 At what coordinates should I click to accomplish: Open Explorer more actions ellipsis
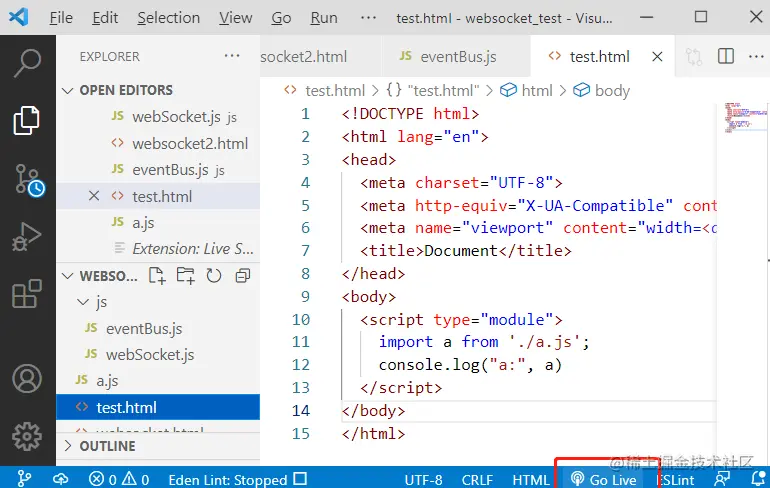[x=232, y=56]
